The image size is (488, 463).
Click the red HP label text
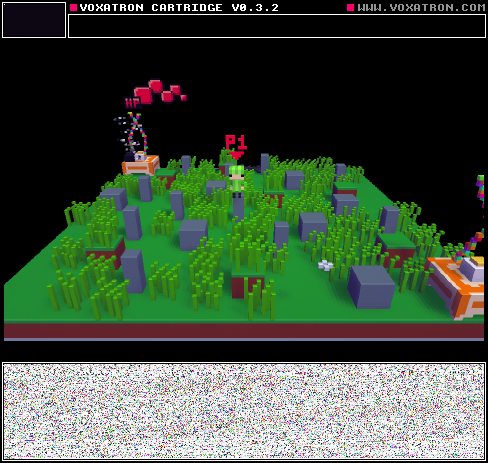[133, 103]
